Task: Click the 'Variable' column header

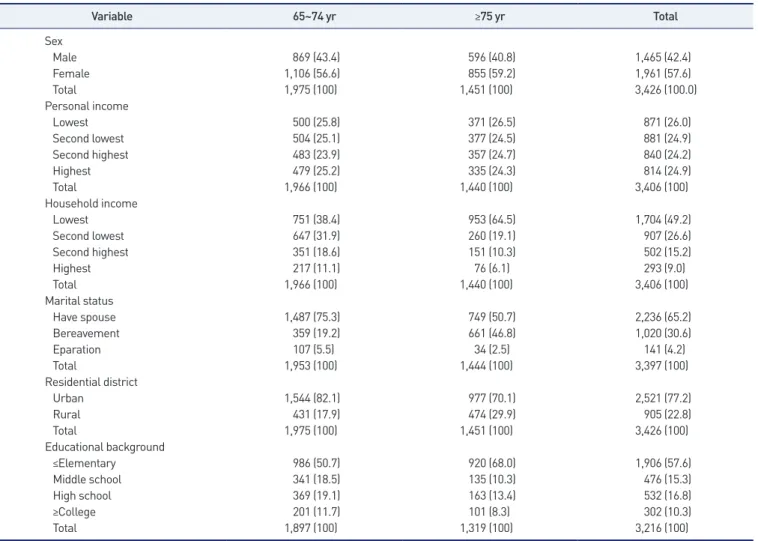Action: tap(112, 16)
